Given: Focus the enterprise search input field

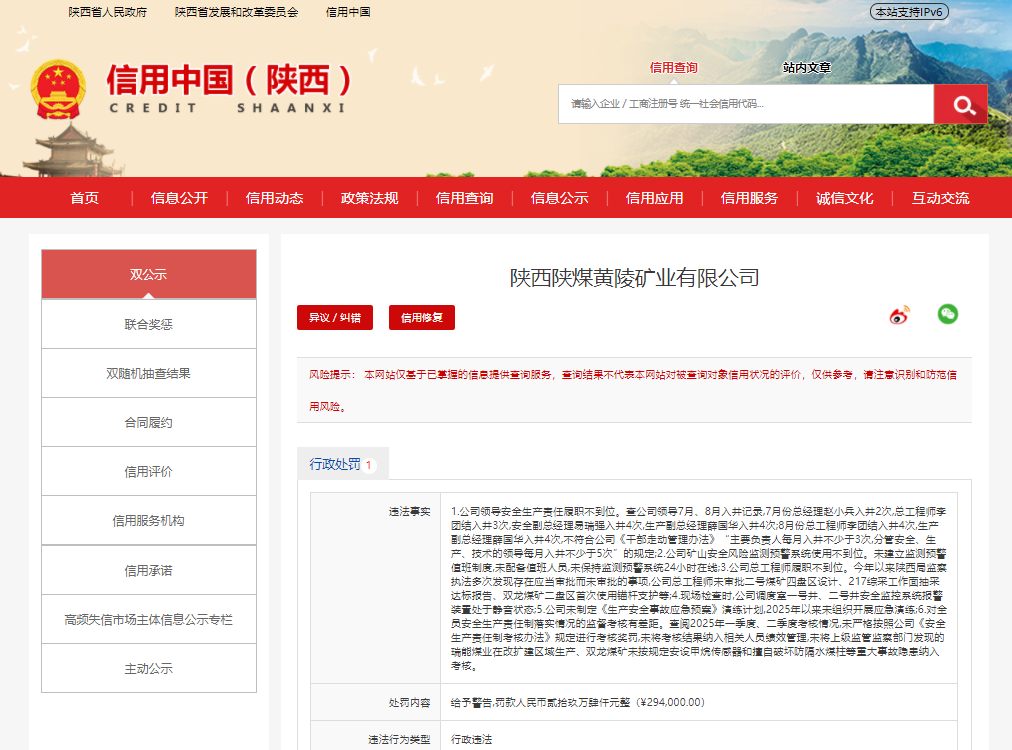Looking at the screenshot, I should point(746,104).
